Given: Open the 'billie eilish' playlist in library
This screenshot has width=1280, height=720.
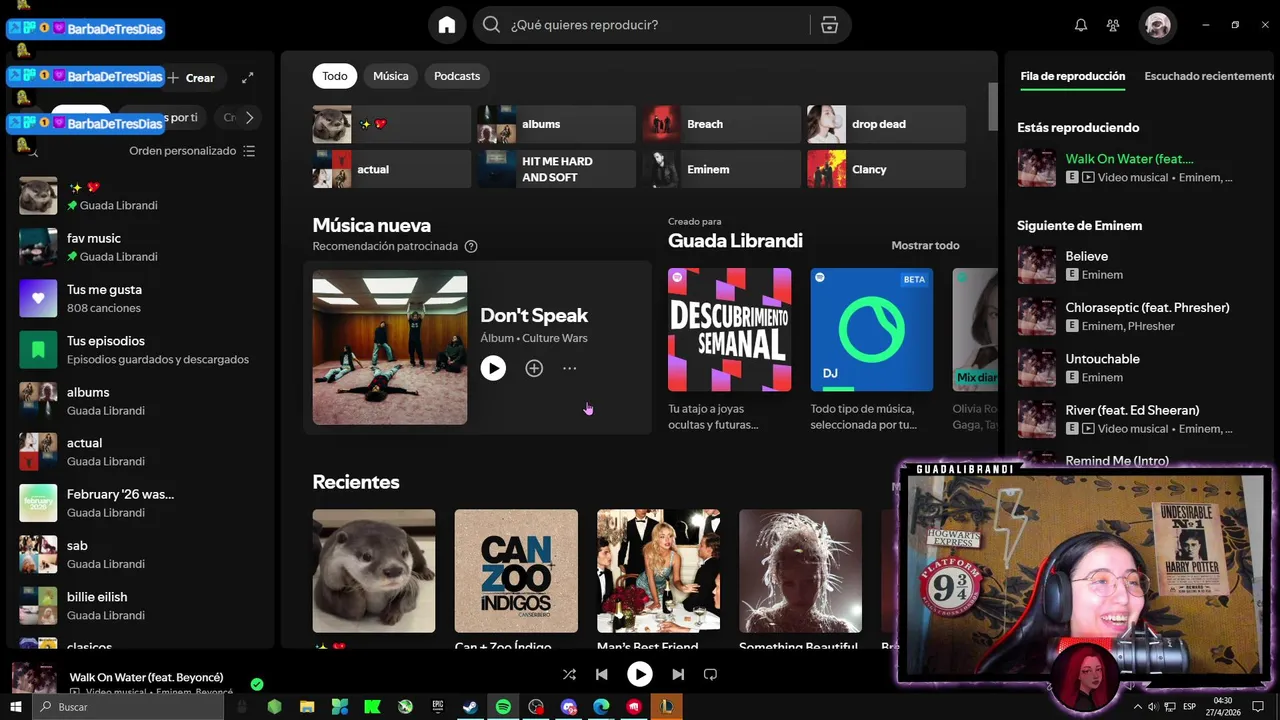Looking at the screenshot, I should (139, 605).
